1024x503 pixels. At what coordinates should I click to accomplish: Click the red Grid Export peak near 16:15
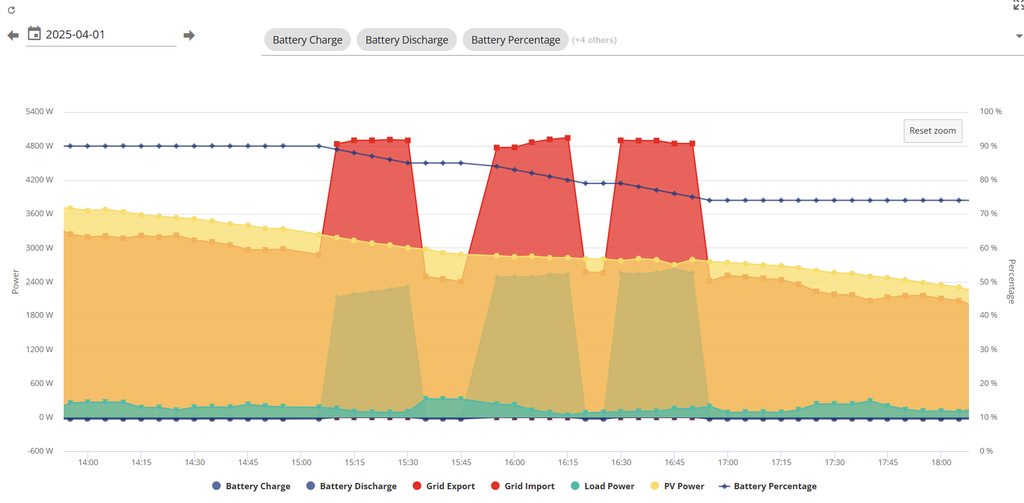567,139
